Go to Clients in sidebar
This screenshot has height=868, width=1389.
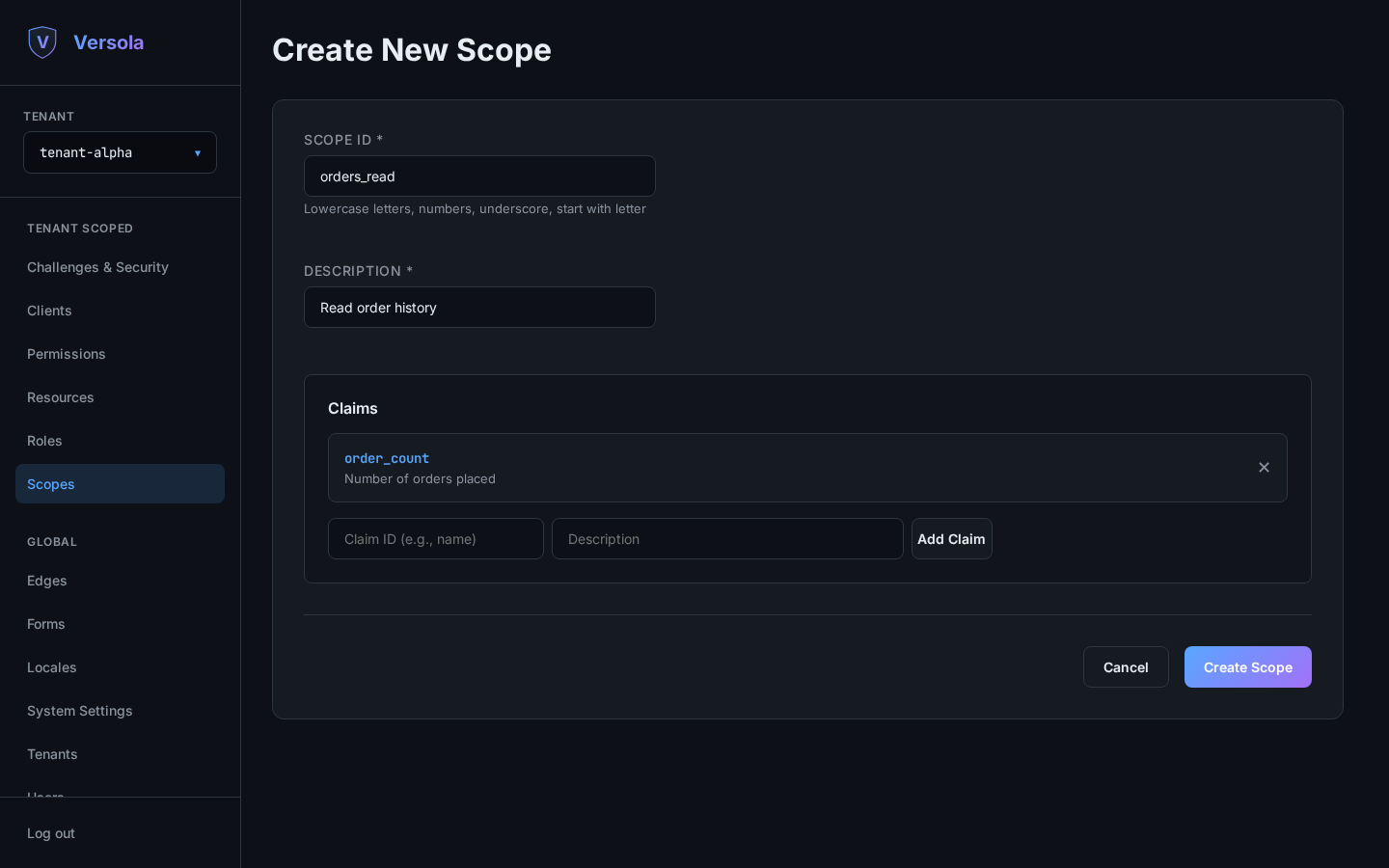pyautogui.click(x=120, y=311)
